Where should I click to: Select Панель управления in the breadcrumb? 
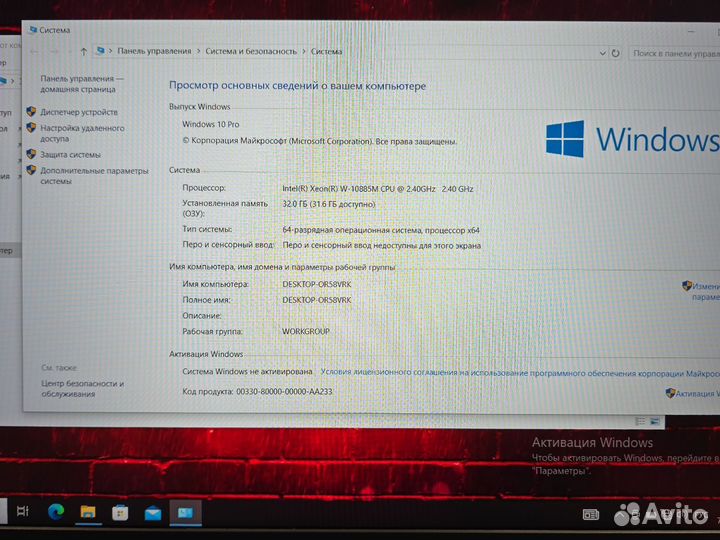click(x=154, y=51)
